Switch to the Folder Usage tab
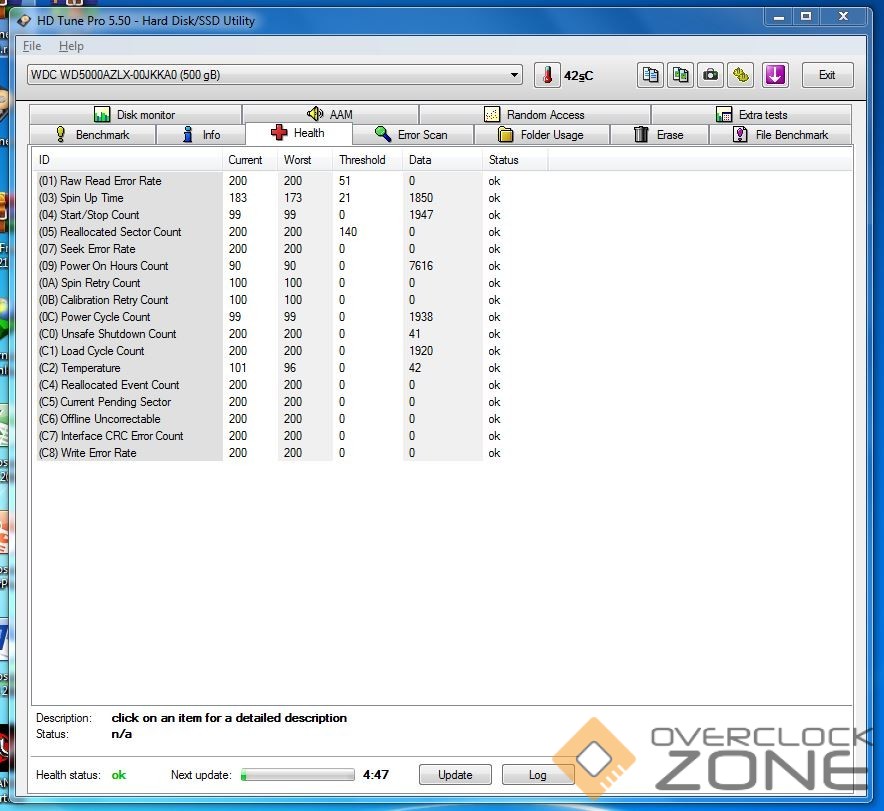Image resolution: width=884 pixels, height=811 pixels. point(542,135)
